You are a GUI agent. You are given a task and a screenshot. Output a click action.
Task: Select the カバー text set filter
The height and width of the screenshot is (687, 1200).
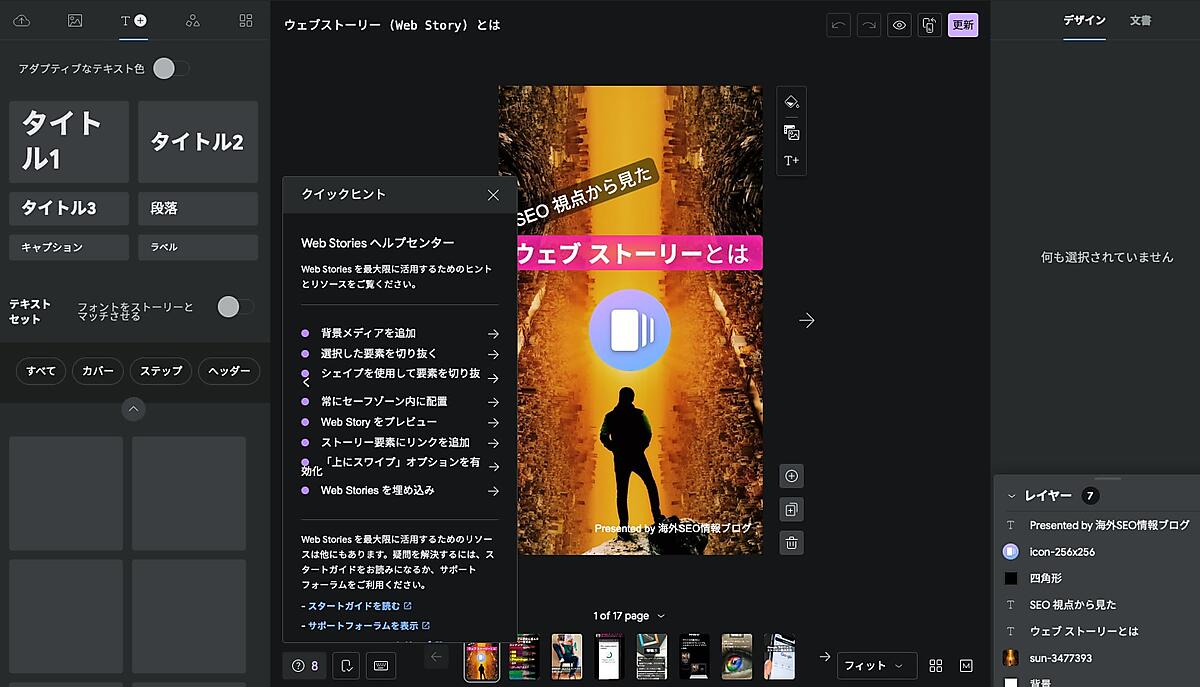click(98, 371)
